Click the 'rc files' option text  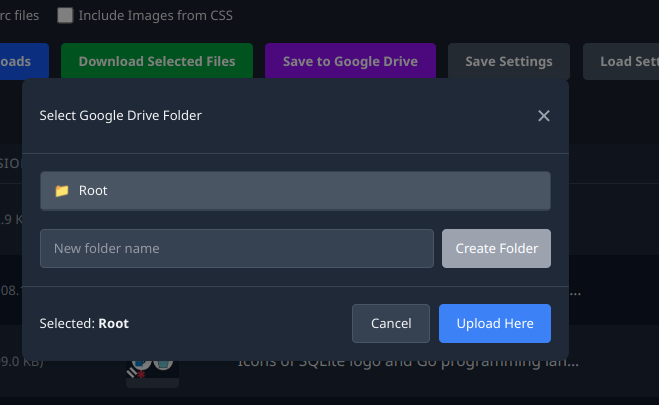[20, 15]
